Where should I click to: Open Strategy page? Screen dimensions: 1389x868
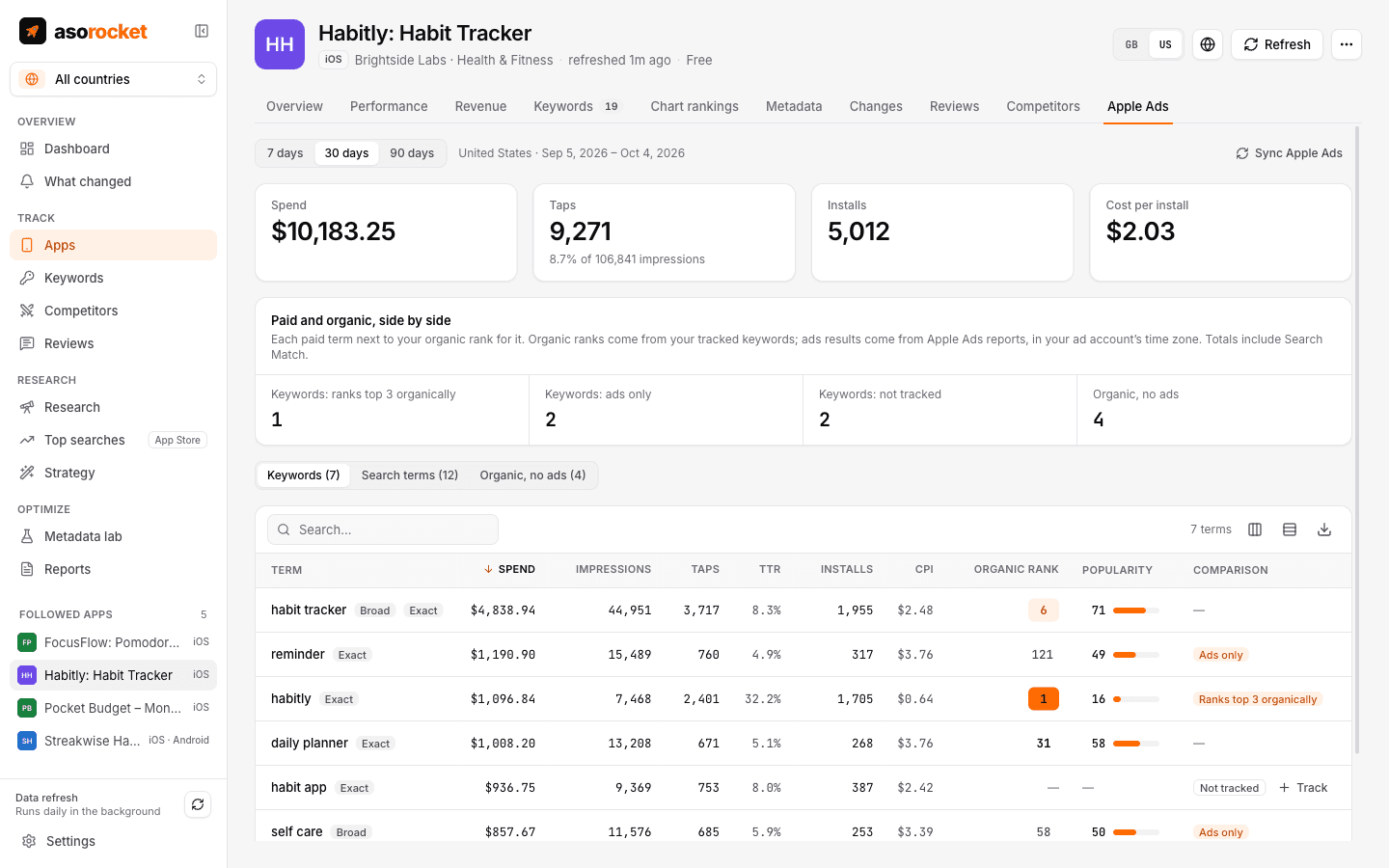point(113,473)
